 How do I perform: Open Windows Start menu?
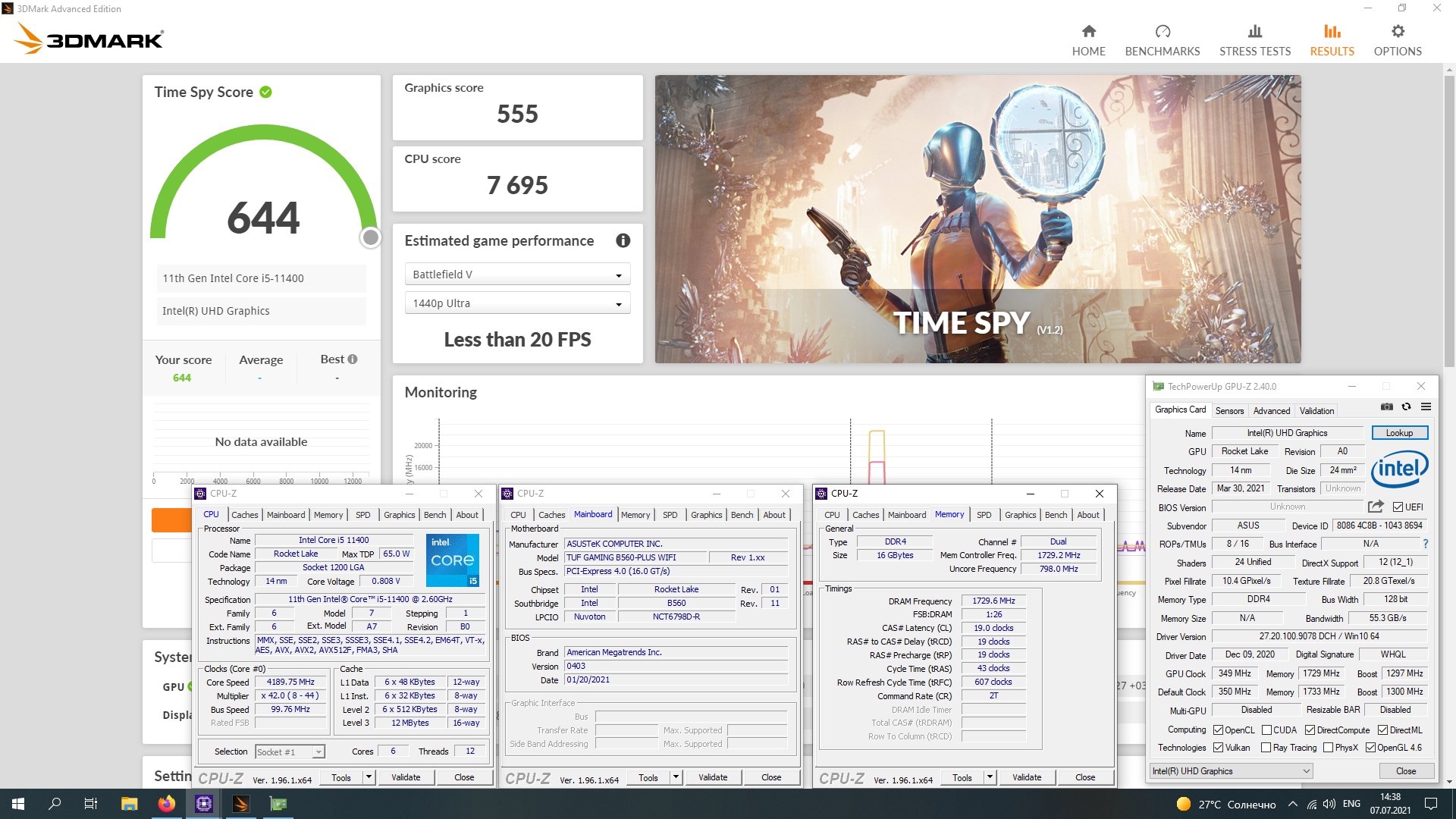point(18,804)
